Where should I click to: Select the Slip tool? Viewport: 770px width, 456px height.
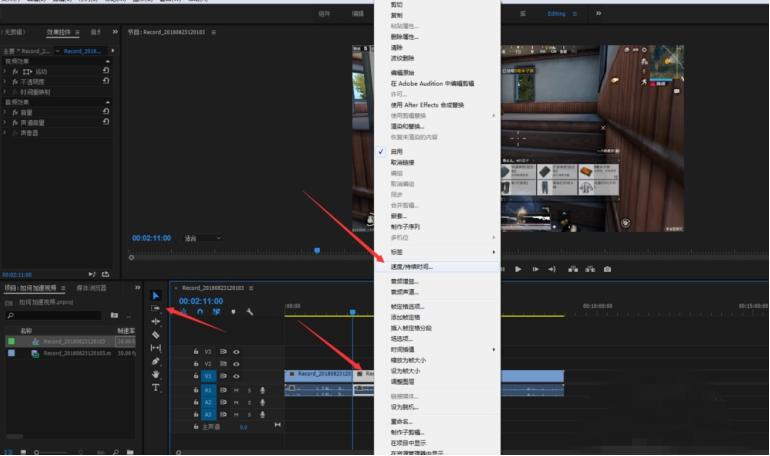click(156, 348)
